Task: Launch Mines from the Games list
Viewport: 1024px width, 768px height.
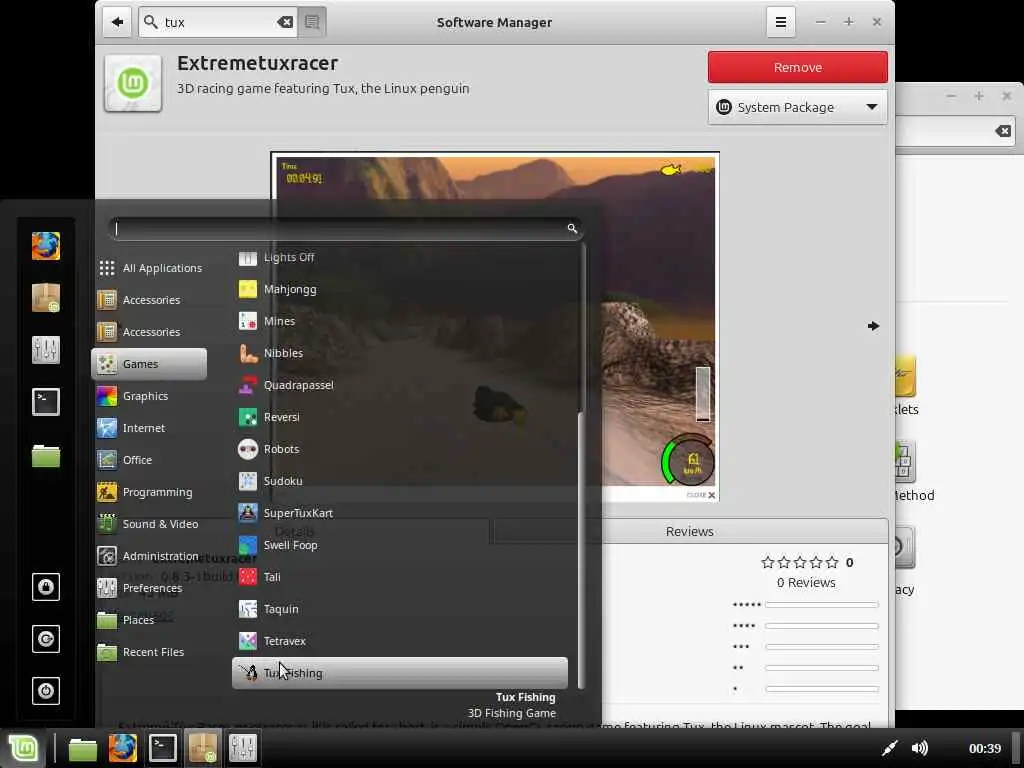Action: 400,321
